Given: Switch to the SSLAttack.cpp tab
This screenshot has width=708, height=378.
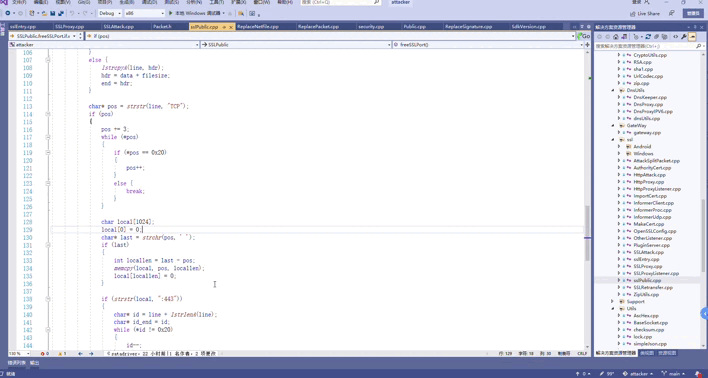Looking at the screenshot, I should coord(118,27).
